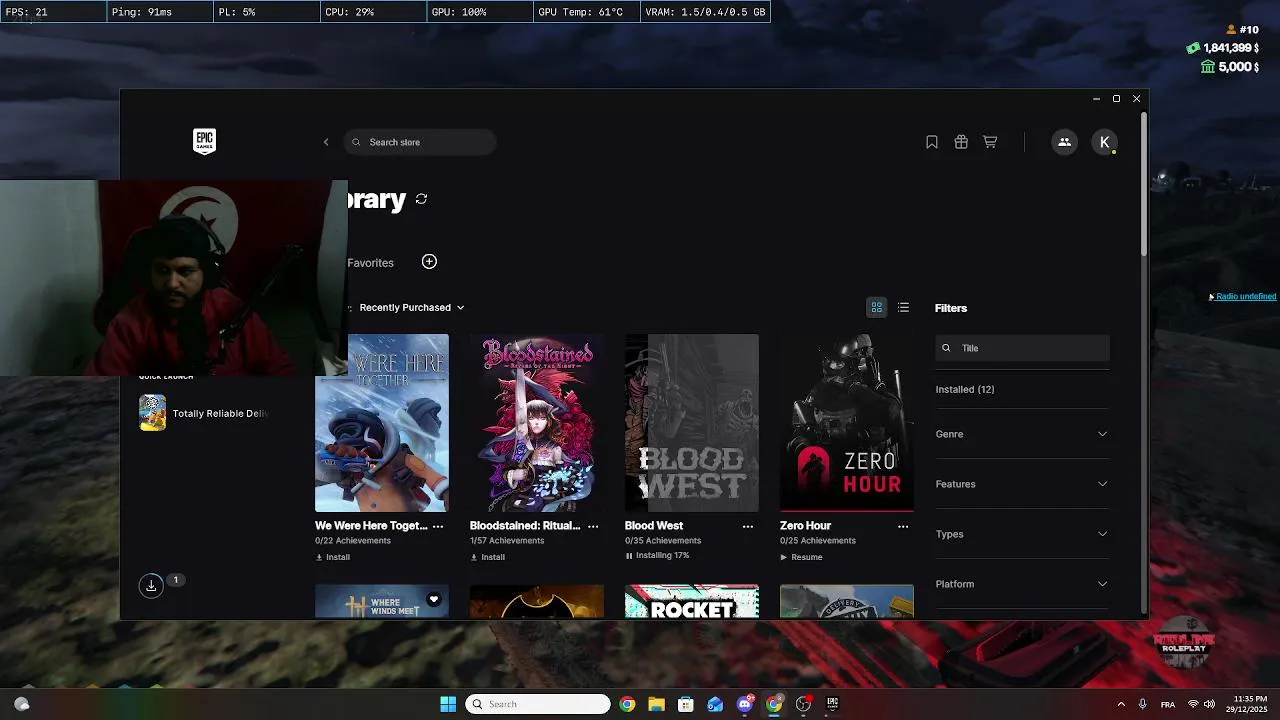
Task: Open Epic Games Launcher taskbar icon
Action: [832, 704]
